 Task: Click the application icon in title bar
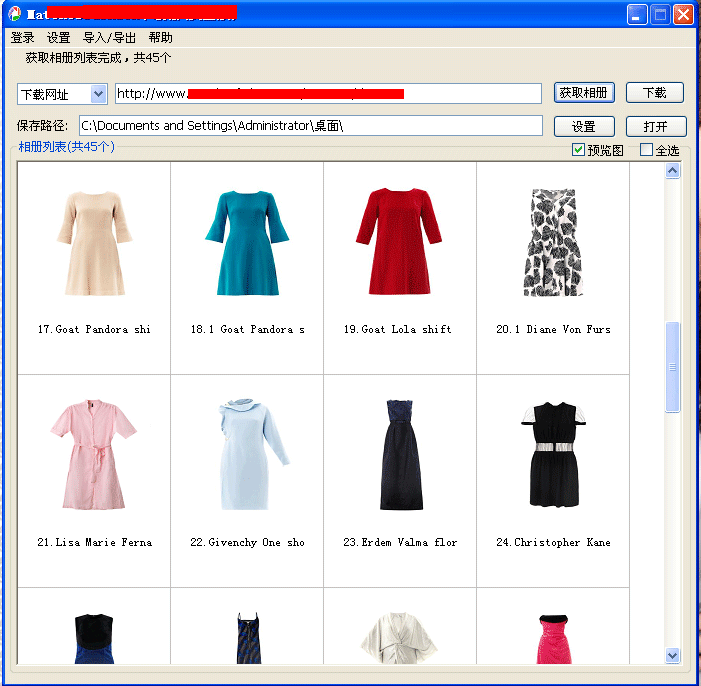tap(14, 14)
